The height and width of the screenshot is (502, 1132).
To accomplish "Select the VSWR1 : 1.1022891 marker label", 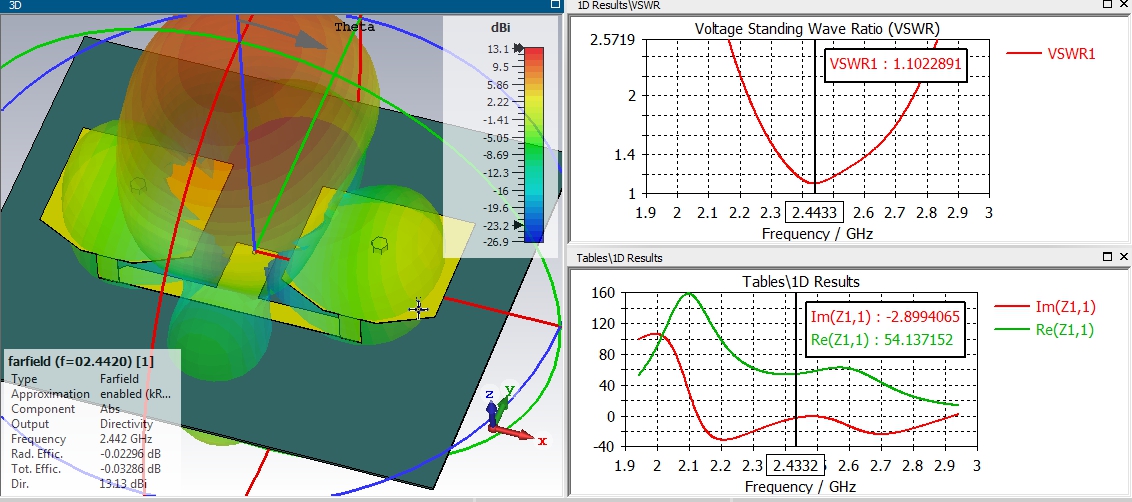I will [x=895, y=64].
